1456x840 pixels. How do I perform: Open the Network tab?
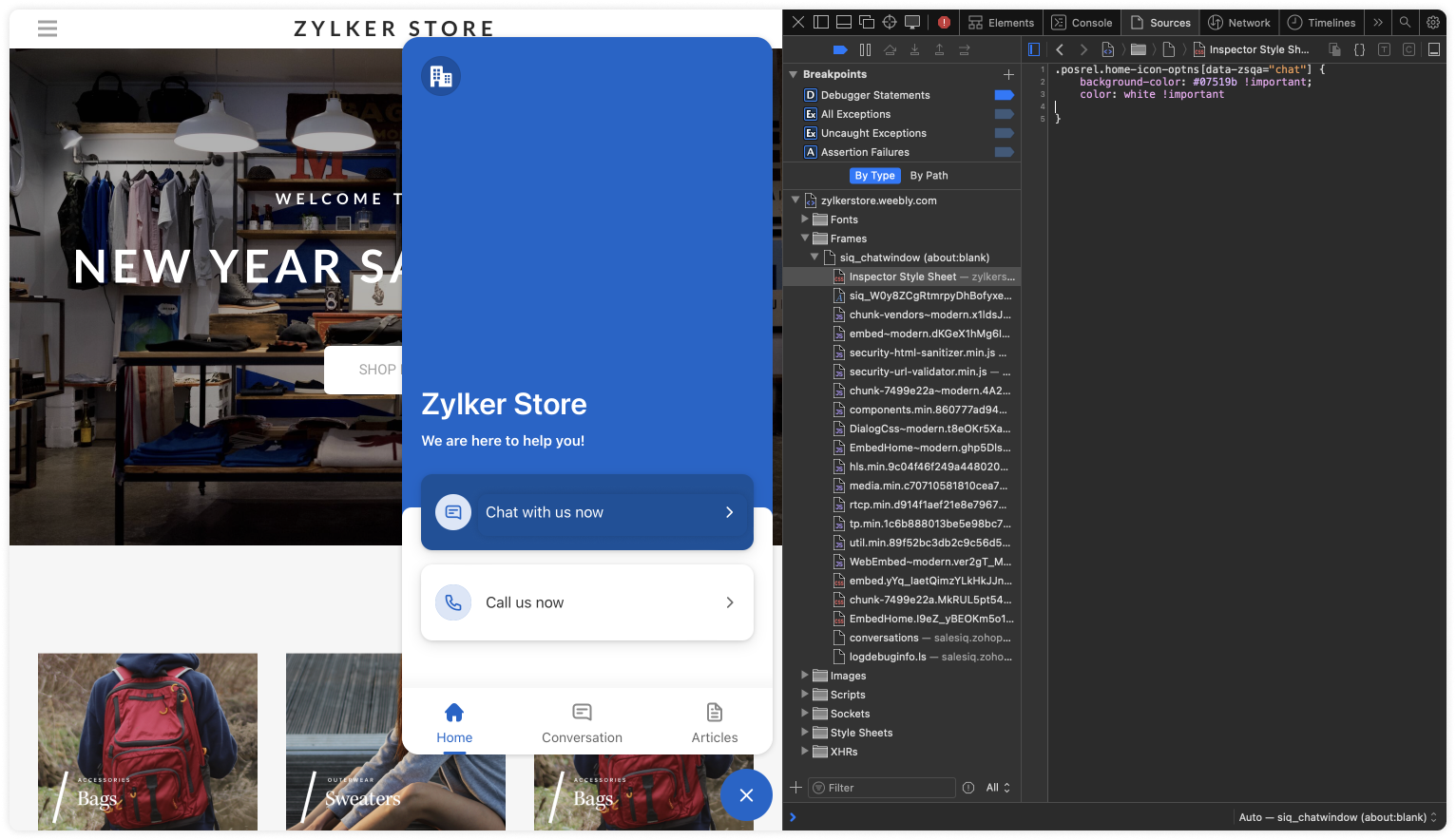[x=1238, y=23]
